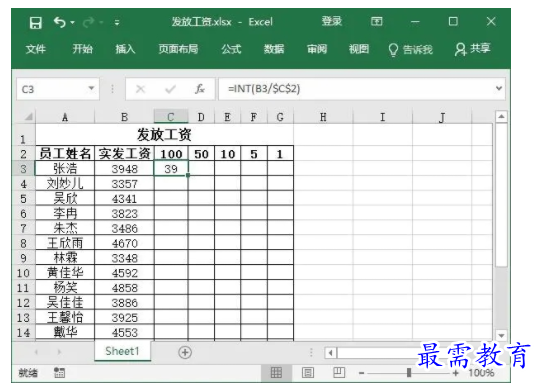The width and height of the screenshot is (539, 387).
Task: Expand the formula bar with the chevron
Action: 499,89
